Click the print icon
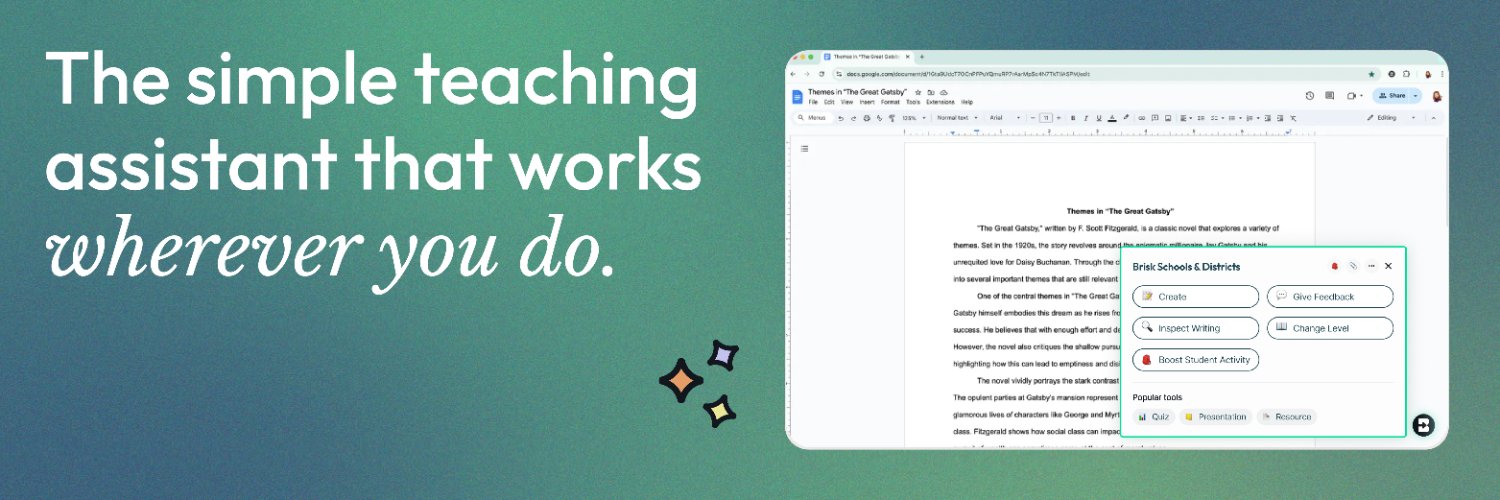The height and width of the screenshot is (500, 1500). coord(866,118)
